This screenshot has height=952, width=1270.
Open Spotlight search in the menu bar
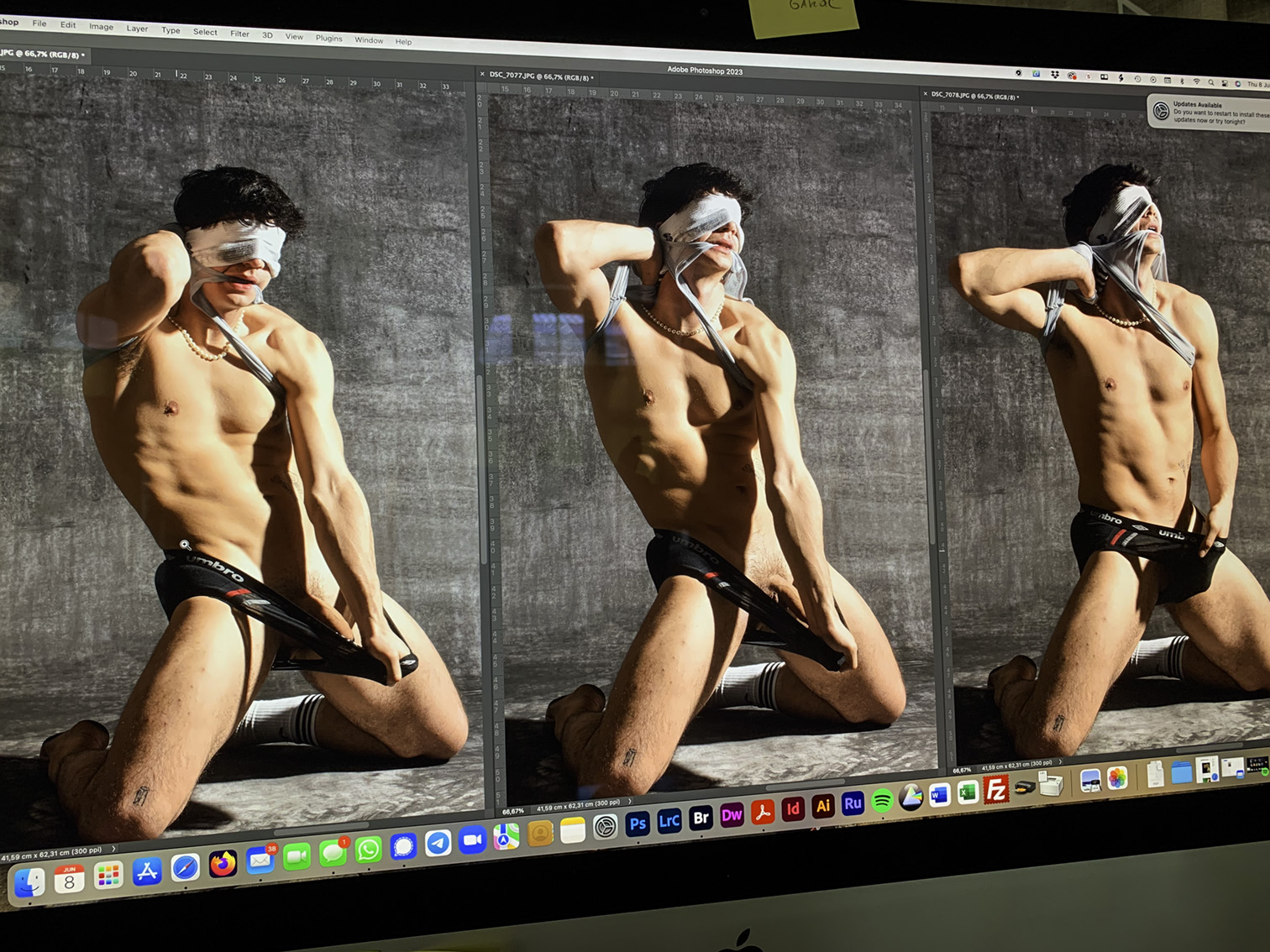tap(1211, 82)
